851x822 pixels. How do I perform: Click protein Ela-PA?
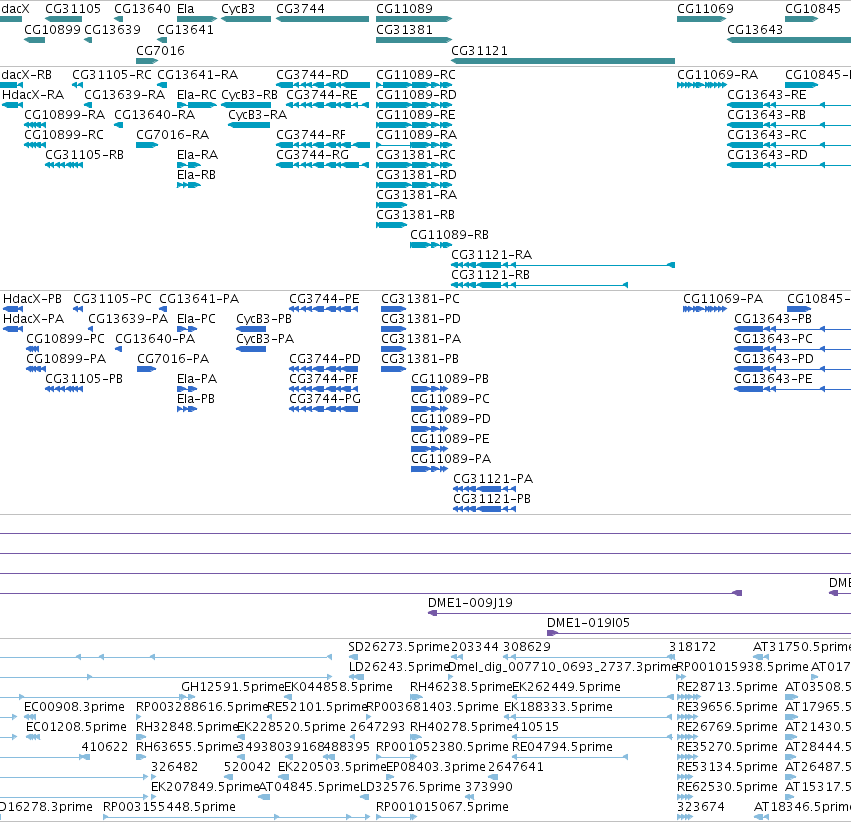click(187, 389)
